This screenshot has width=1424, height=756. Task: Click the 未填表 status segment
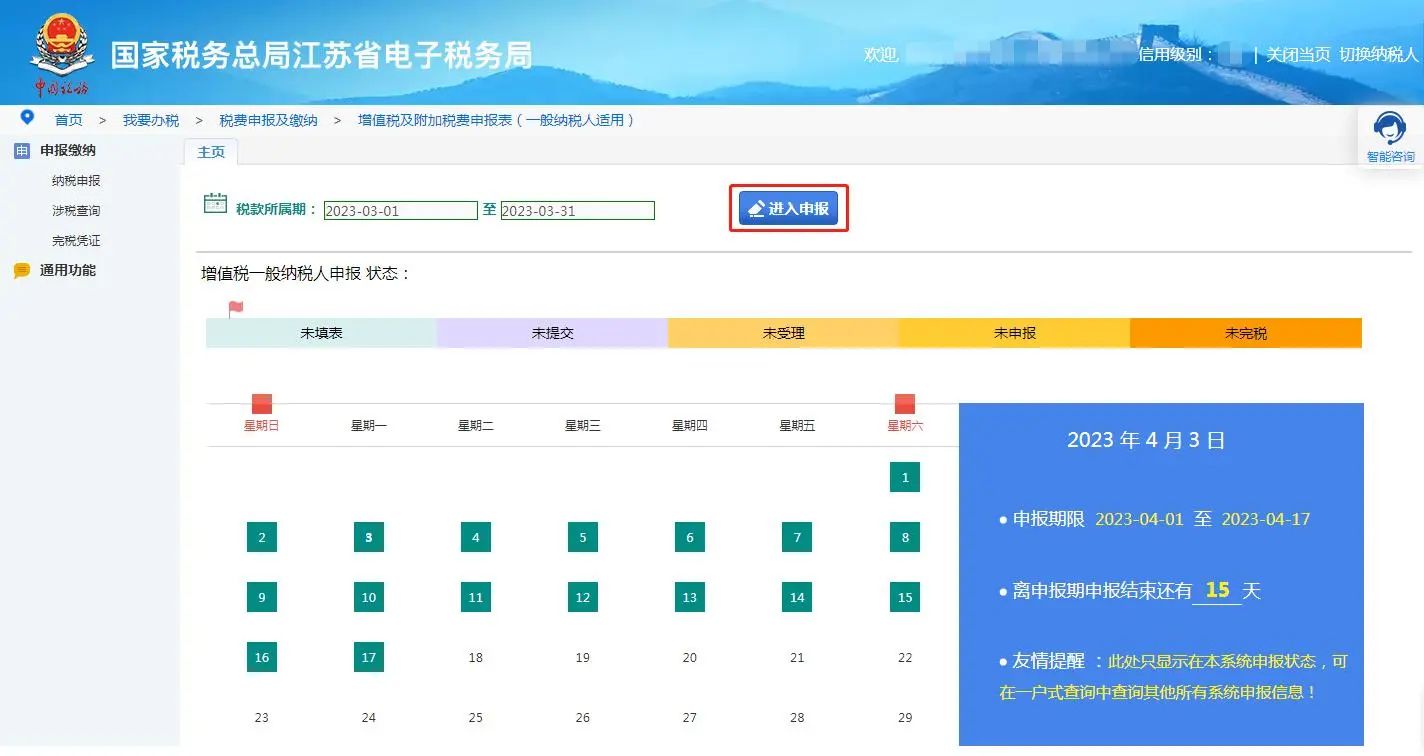321,333
